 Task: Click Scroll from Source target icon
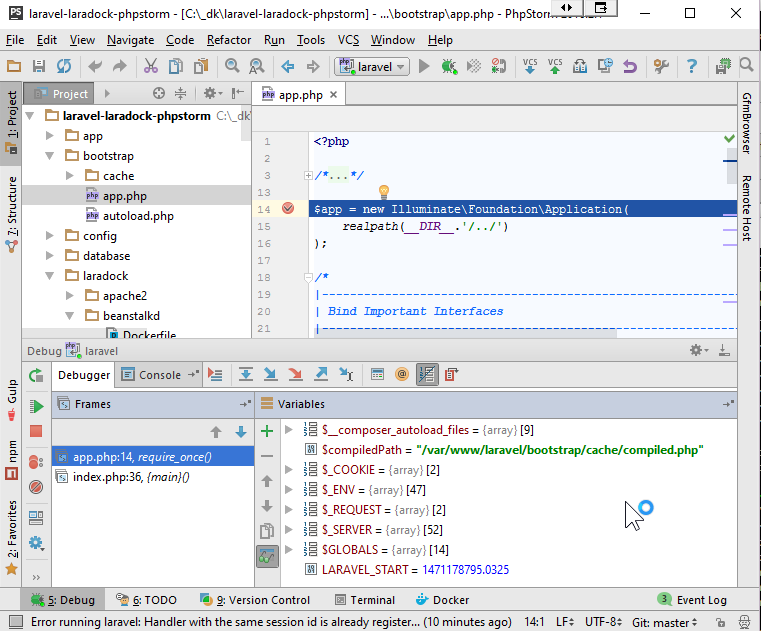point(159,93)
